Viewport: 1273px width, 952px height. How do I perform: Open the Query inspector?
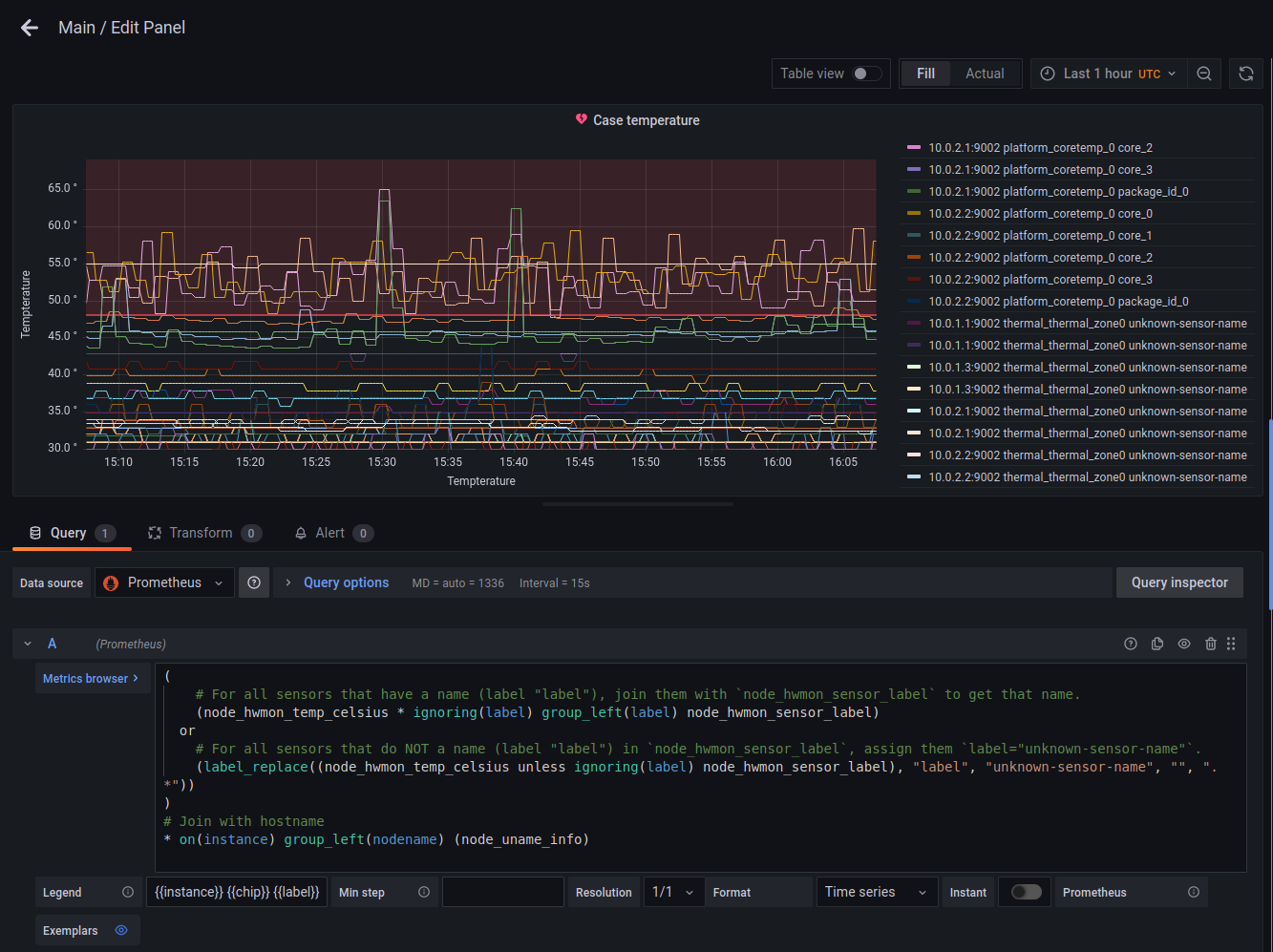tap(1179, 582)
